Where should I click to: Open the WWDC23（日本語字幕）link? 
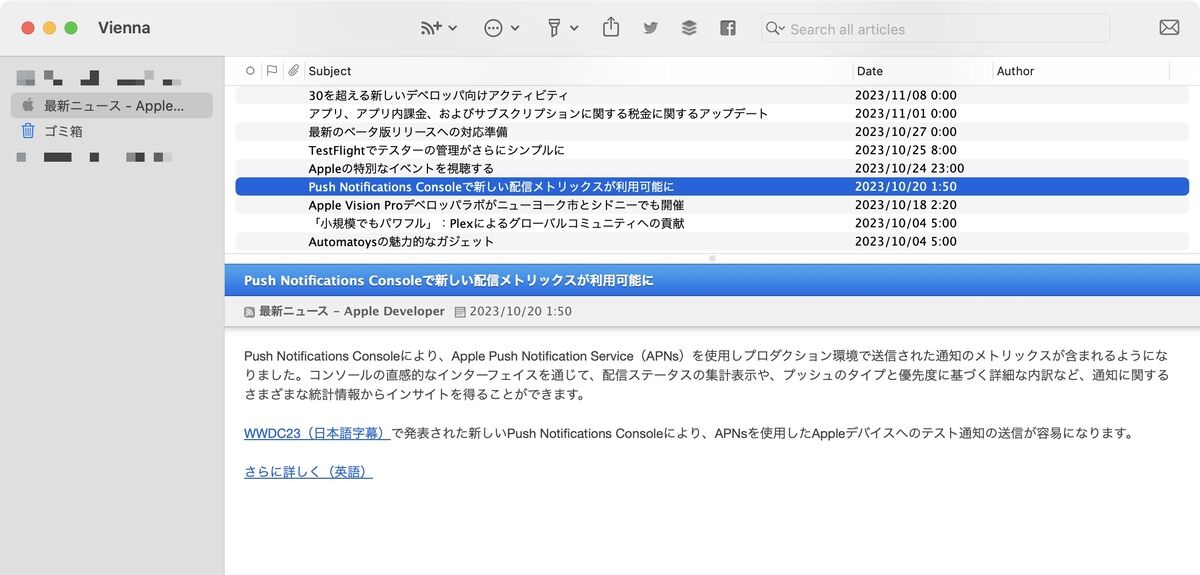(317, 434)
